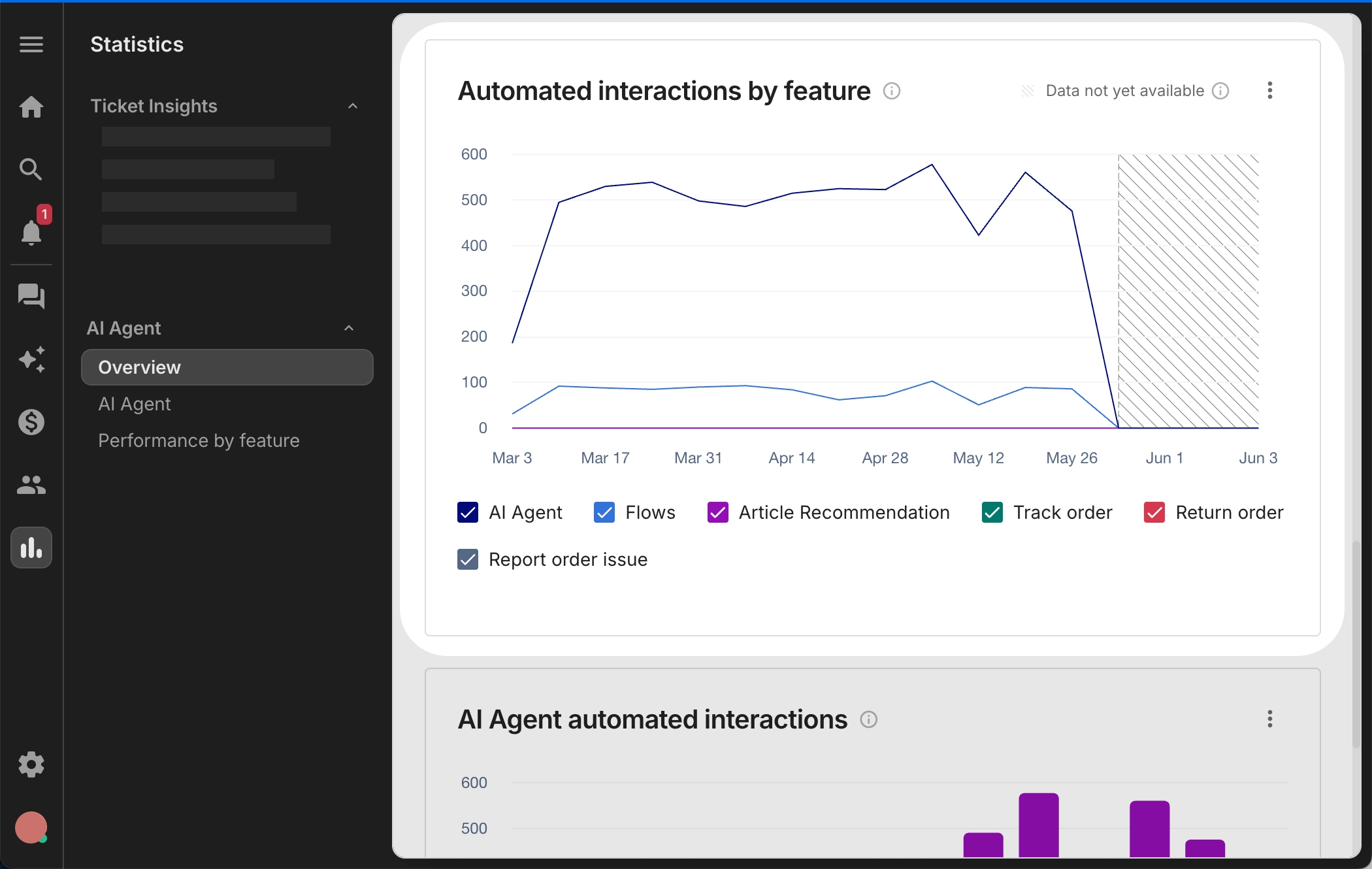Click the Data not yet available label
The image size is (1372, 869).
pyautogui.click(x=1124, y=91)
